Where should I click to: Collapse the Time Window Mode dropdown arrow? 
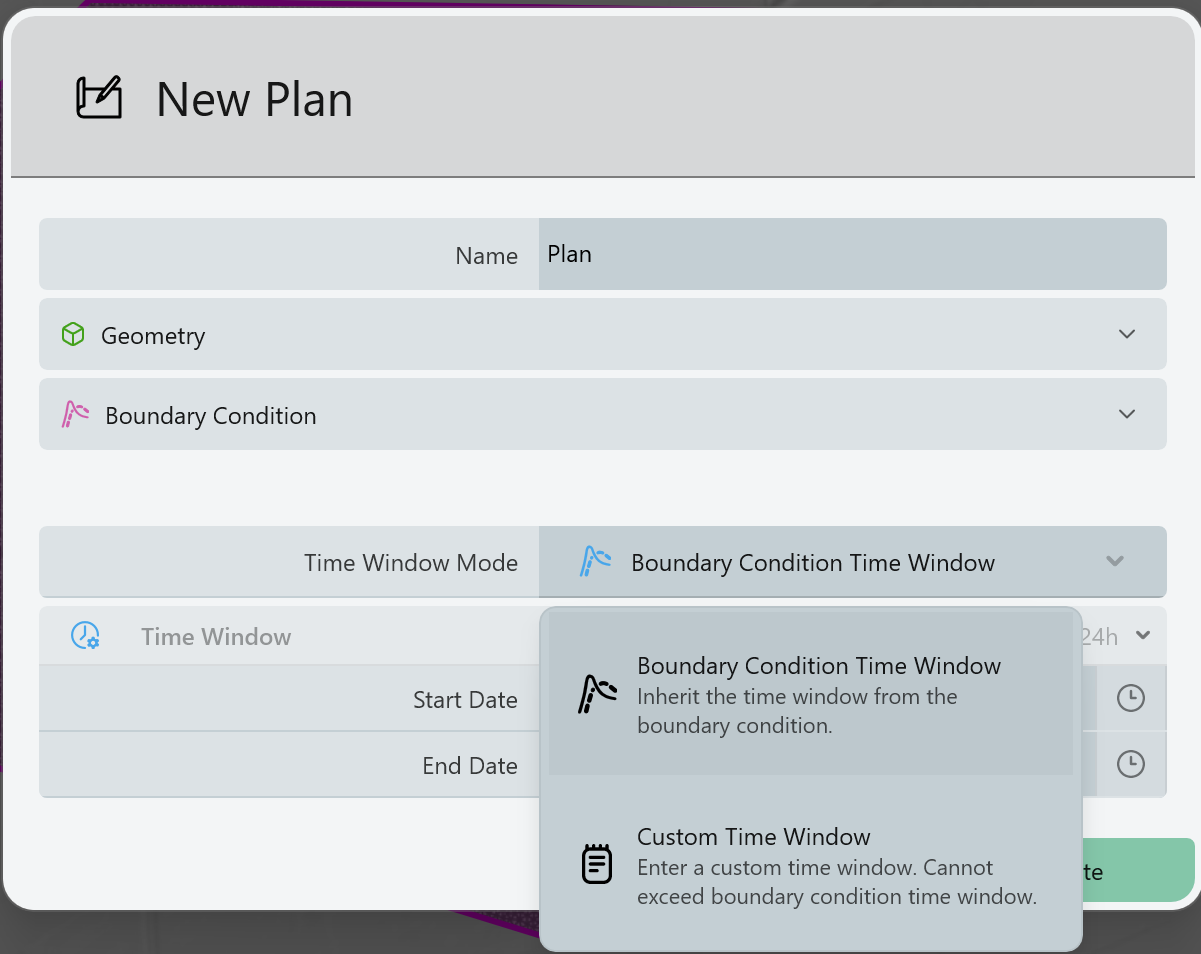pos(1115,561)
